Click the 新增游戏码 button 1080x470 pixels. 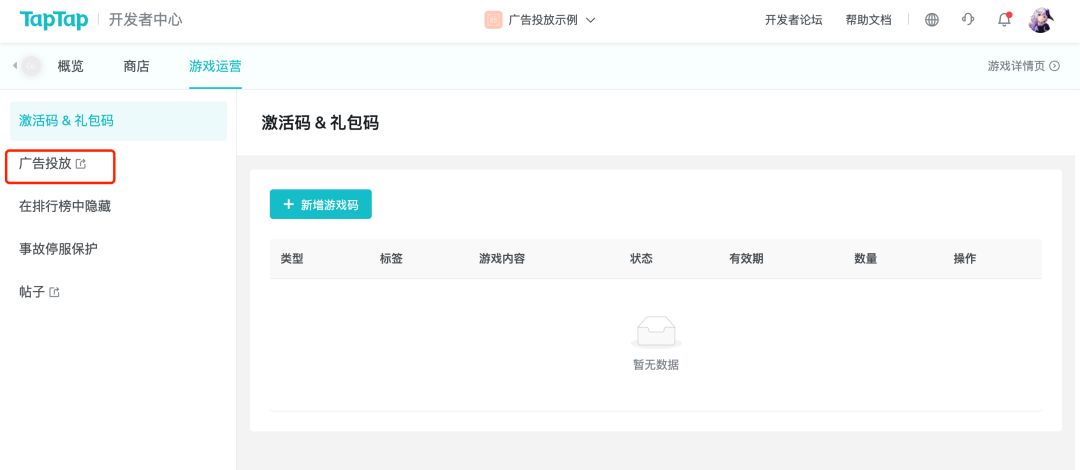coord(320,204)
